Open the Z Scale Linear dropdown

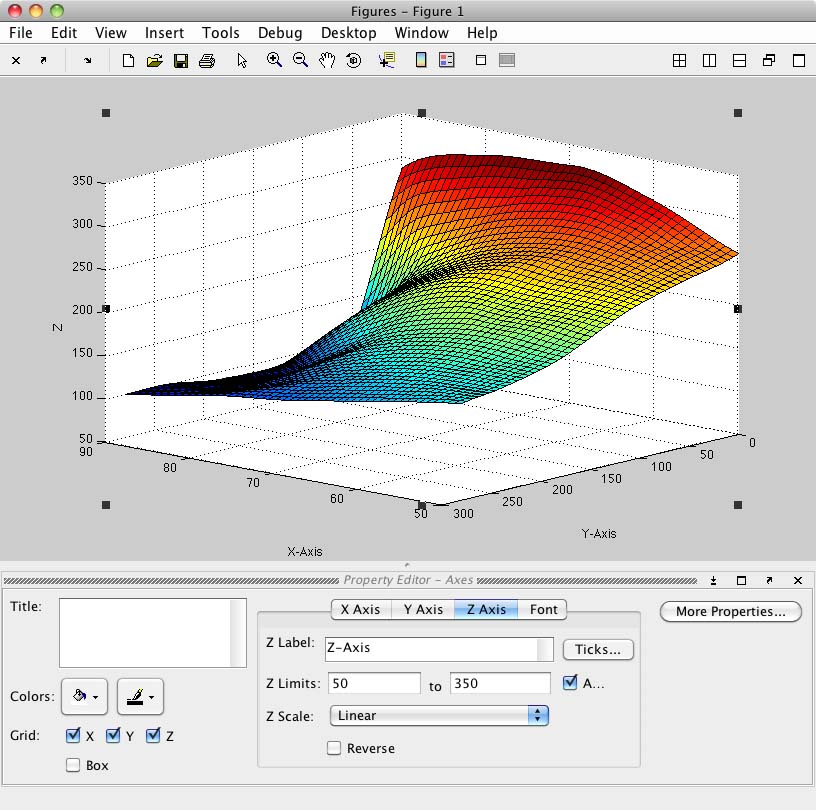coord(438,715)
